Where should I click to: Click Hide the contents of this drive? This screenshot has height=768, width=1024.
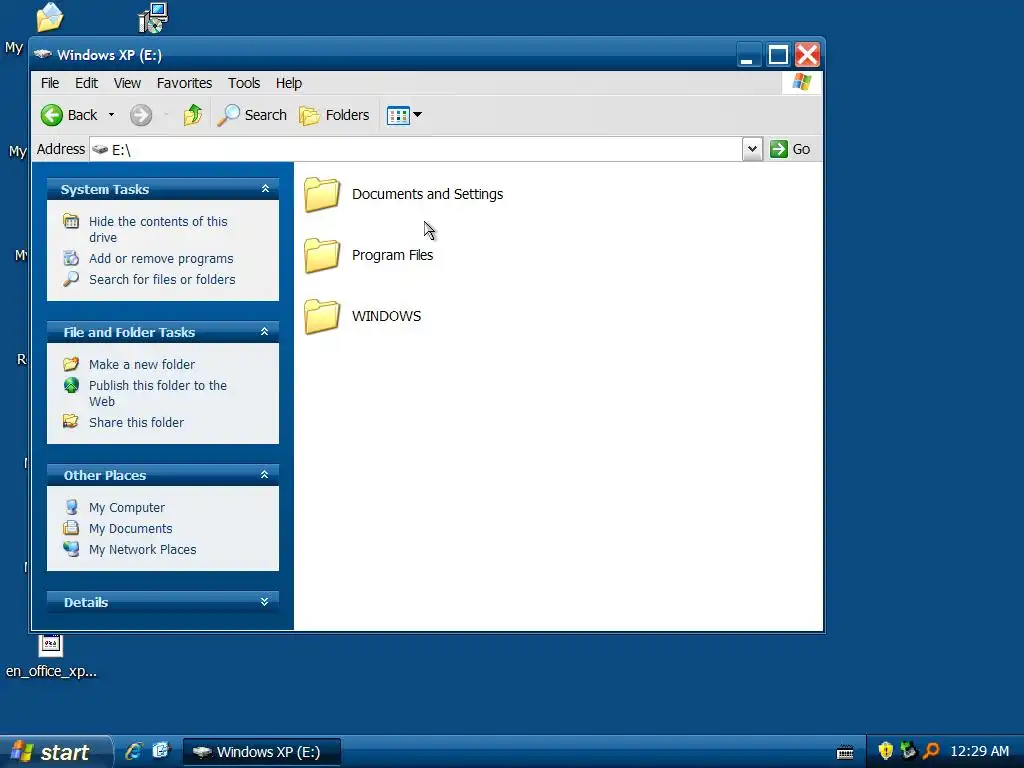click(158, 229)
